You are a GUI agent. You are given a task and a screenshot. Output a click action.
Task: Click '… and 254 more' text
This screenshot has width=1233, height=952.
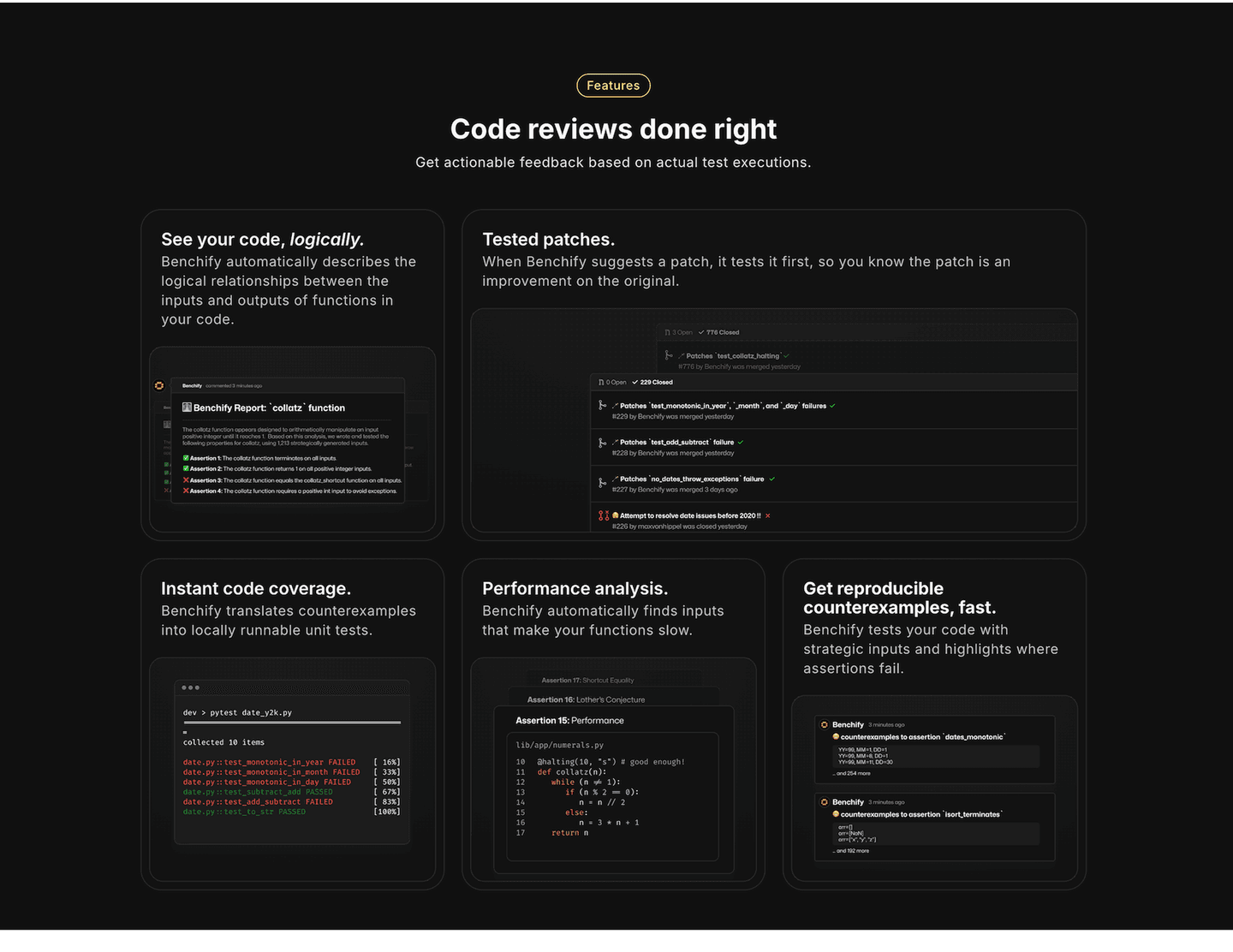(852, 773)
